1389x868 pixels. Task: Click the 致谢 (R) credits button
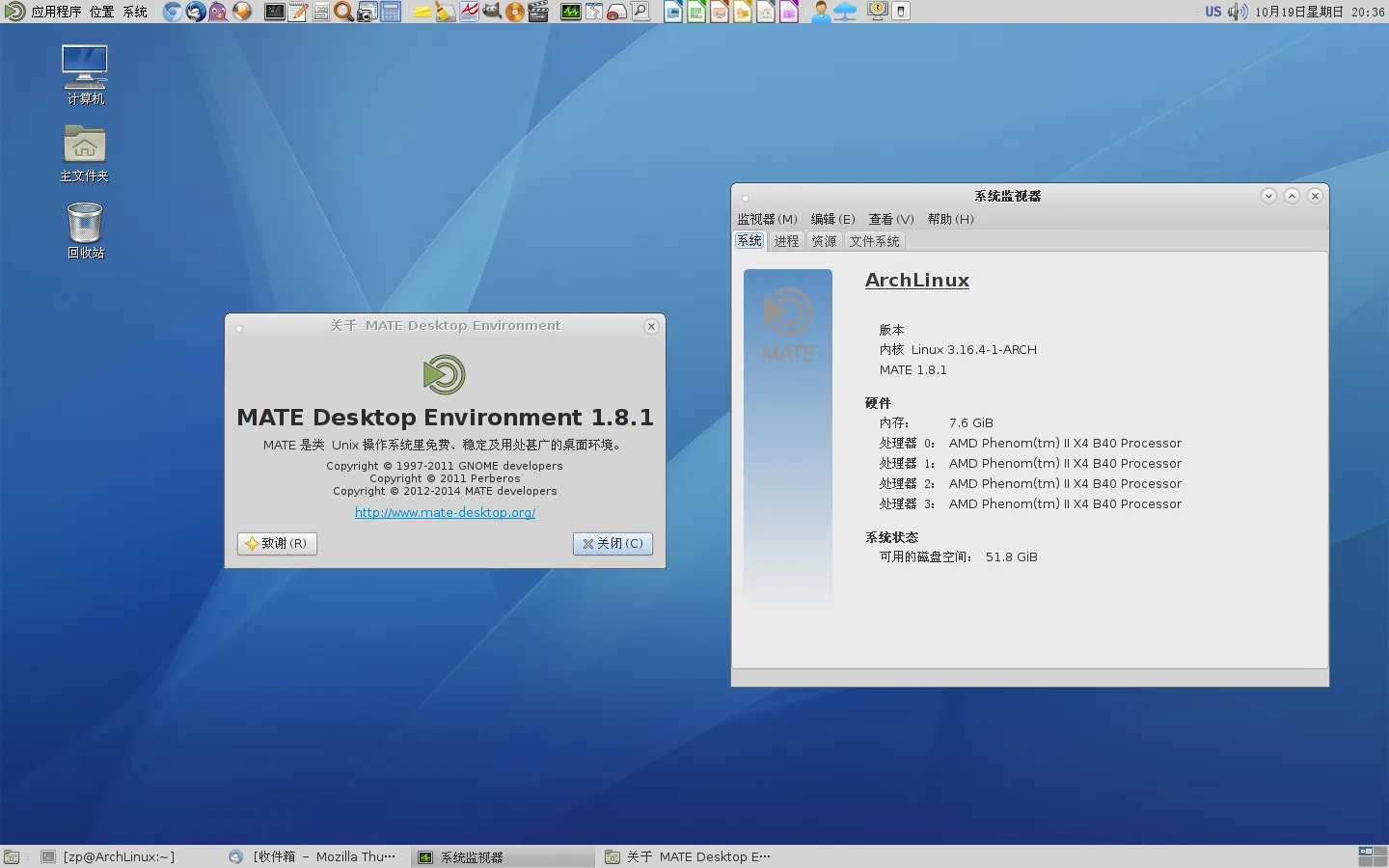pyautogui.click(x=277, y=544)
